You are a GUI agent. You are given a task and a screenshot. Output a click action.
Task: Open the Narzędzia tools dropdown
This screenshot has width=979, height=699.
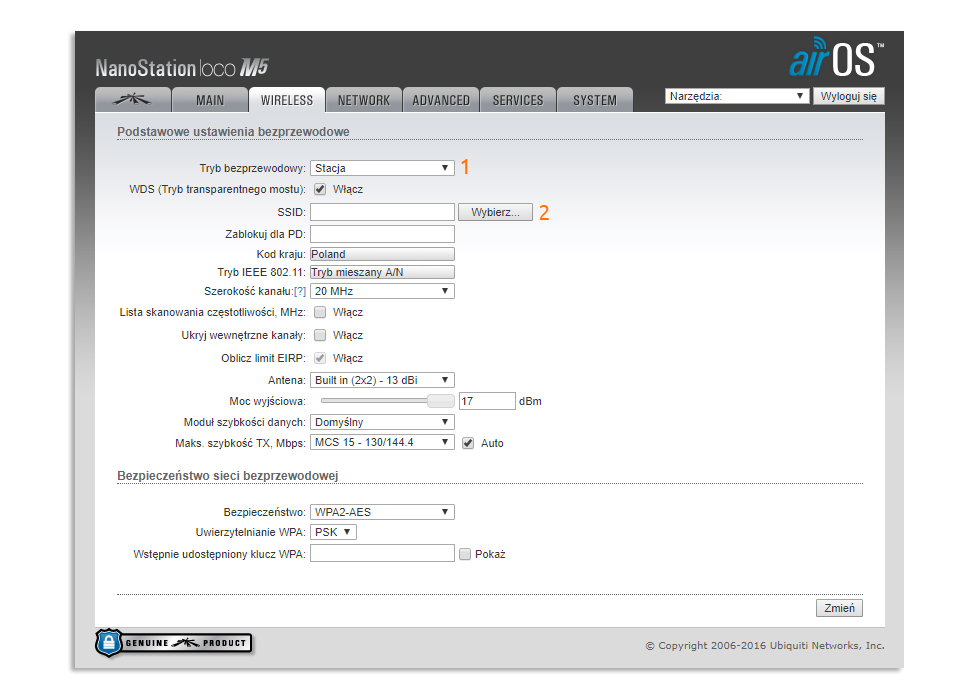click(x=737, y=96)
